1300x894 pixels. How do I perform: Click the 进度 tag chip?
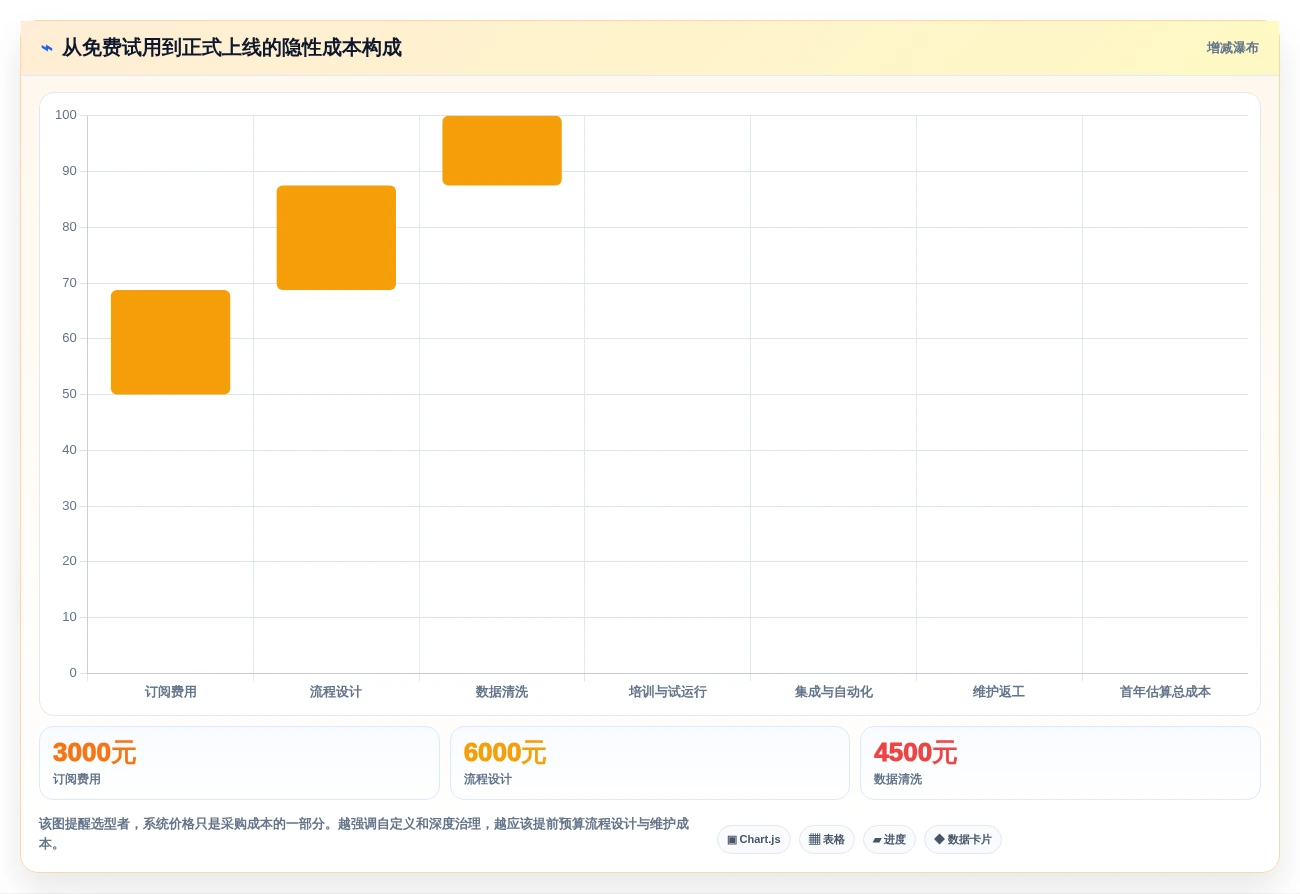[x=889, y=840]
